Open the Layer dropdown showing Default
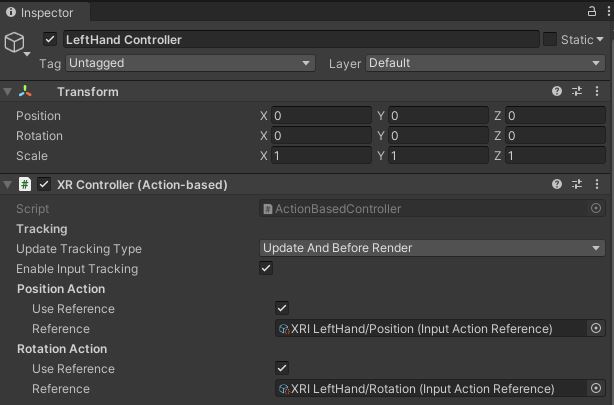The width and height of the screenshot is (614, 405). (485, 63)
